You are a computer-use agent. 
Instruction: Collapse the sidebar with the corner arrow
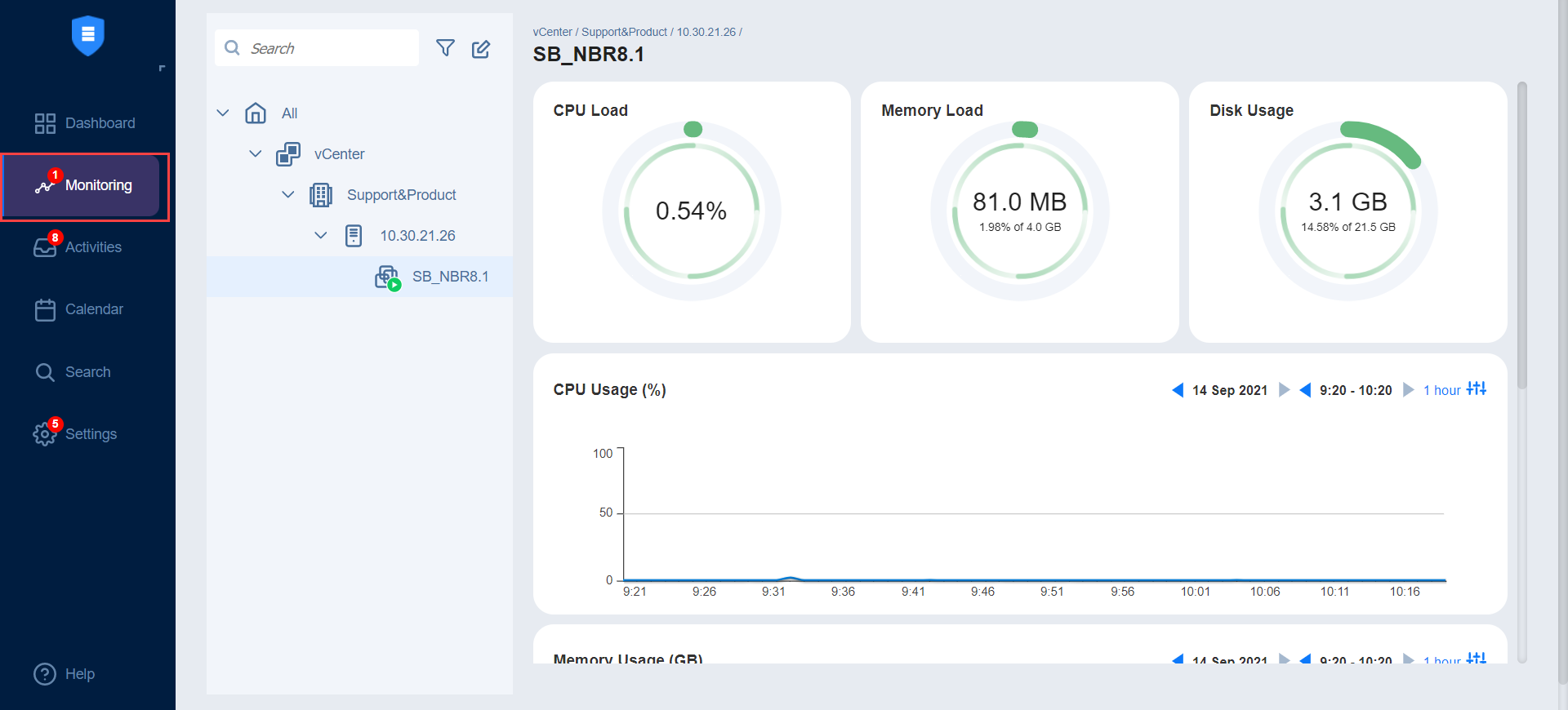pyautogui.click(x=162, y=69)
